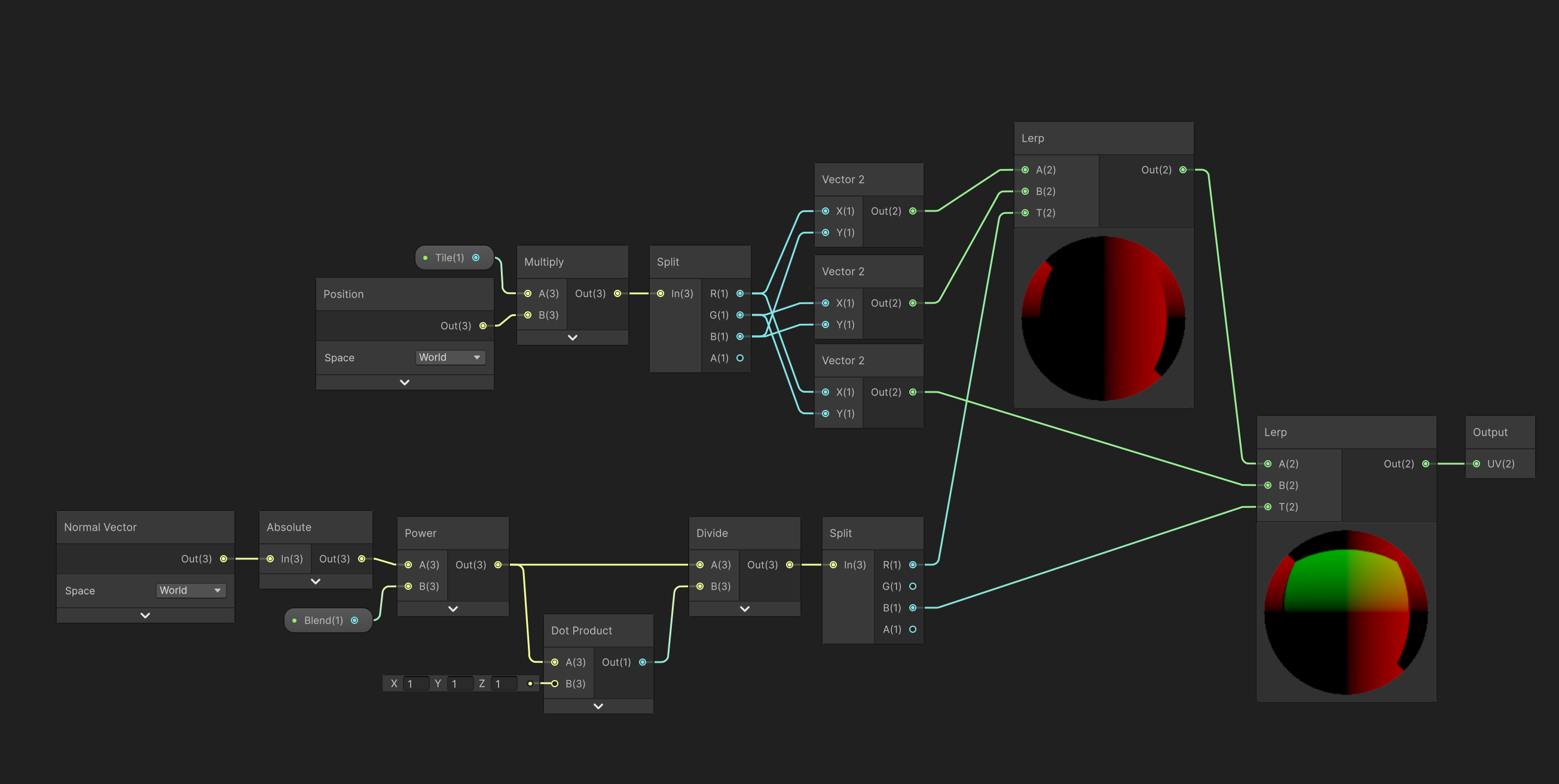Viewport: 1559px width, 784px height.
Task: Click the lower Lerp node sphere preview
Action: pos(1346,612)
